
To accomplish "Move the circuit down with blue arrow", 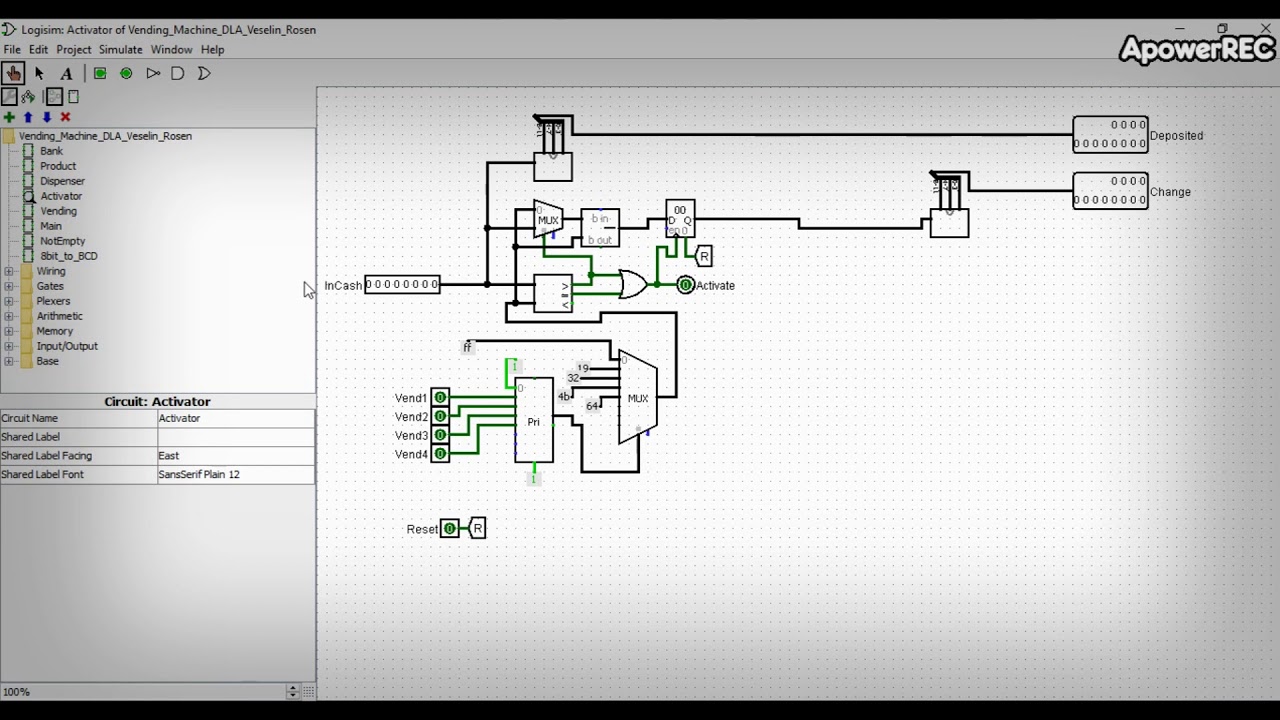I will [46, 117].
